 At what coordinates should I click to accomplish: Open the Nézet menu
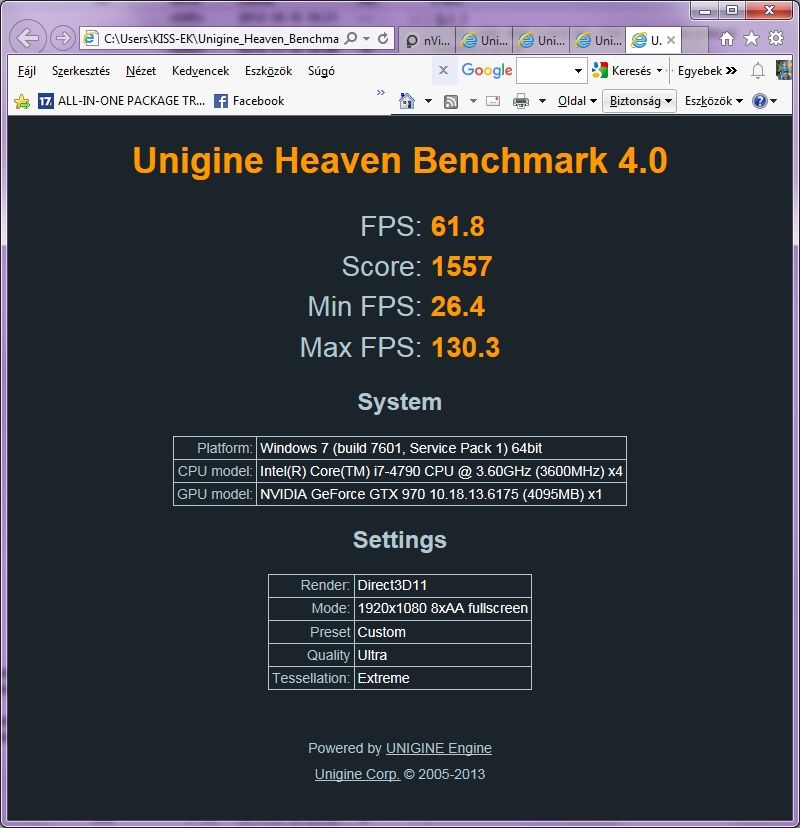click(x=141, y=71)
